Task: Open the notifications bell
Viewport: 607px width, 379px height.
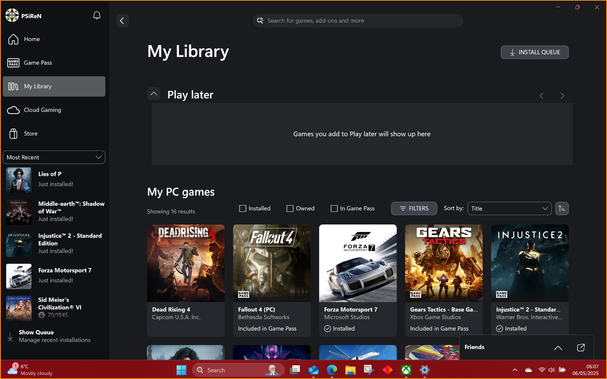Action: [x=97, y=15]
